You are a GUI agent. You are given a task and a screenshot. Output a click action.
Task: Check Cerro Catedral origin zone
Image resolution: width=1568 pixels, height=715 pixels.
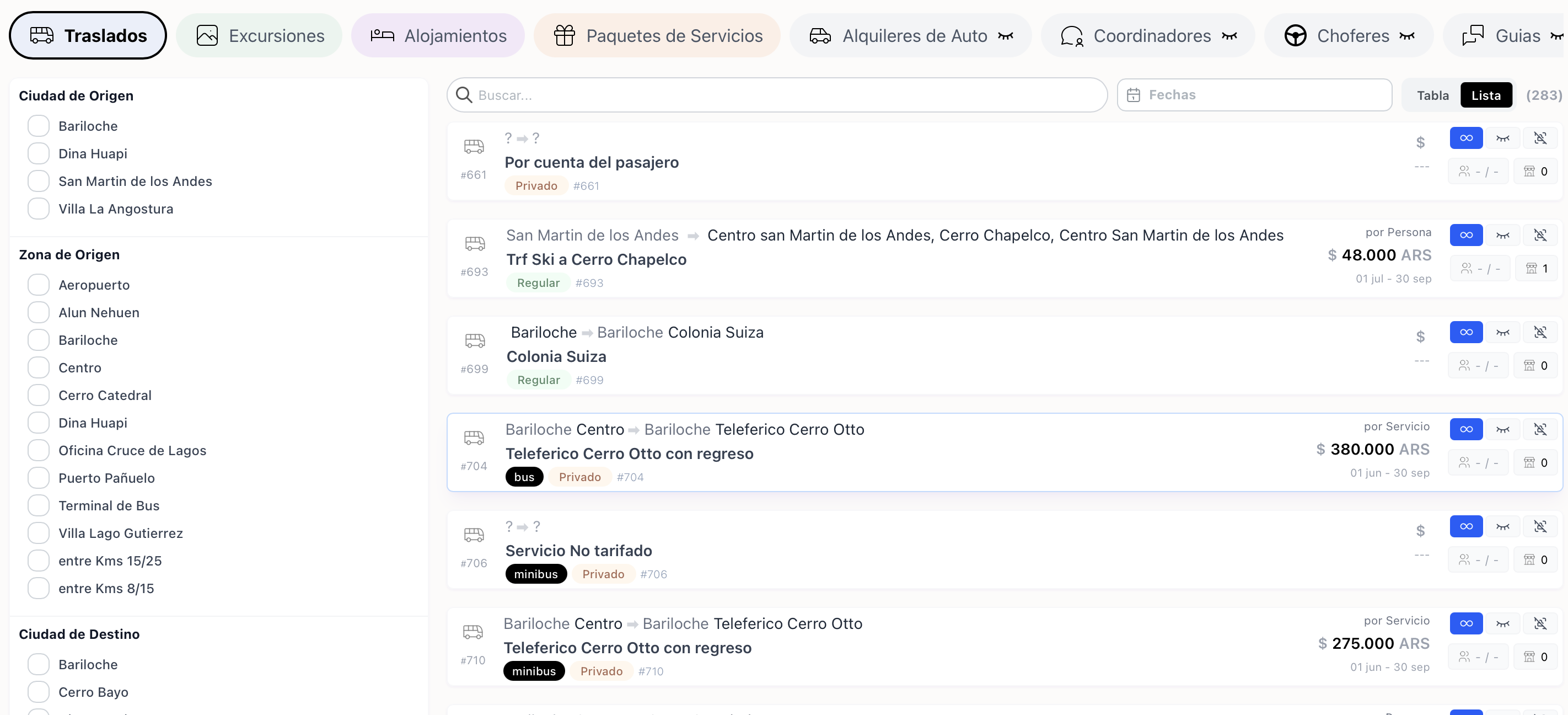pos(39,395)
